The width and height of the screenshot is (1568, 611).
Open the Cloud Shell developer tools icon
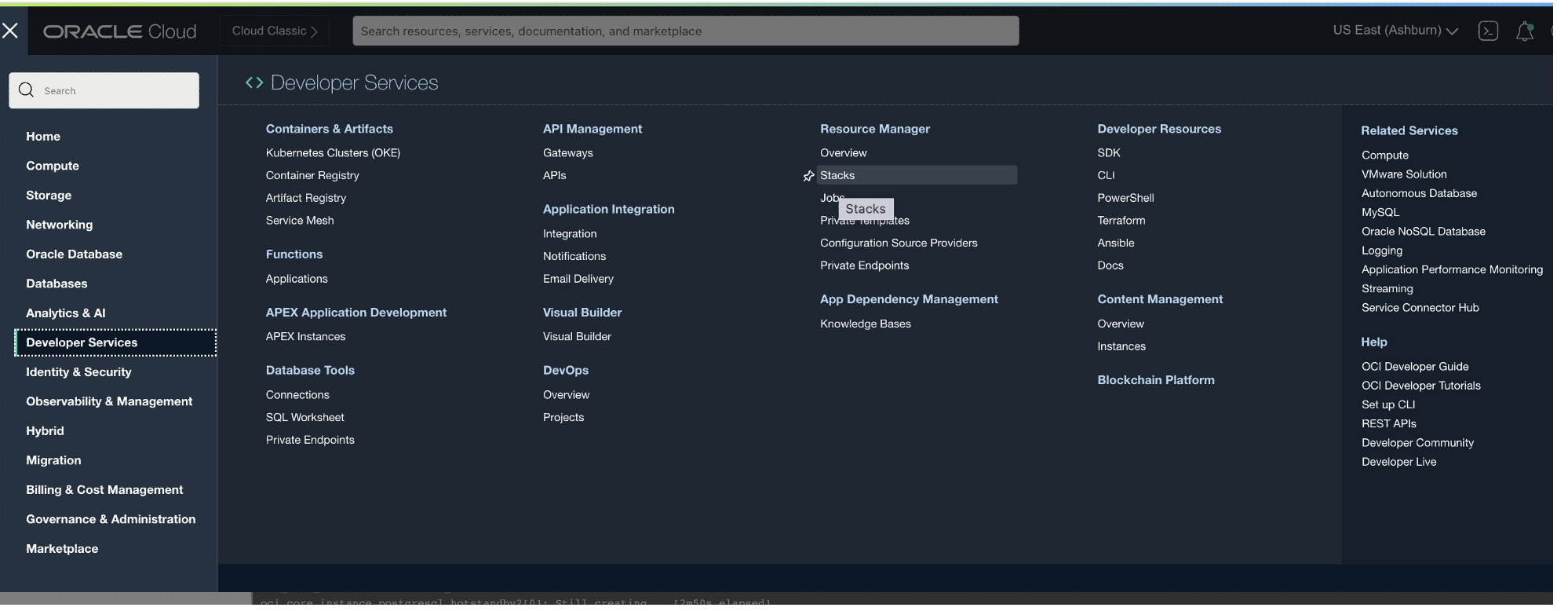tap(1488, 31)
